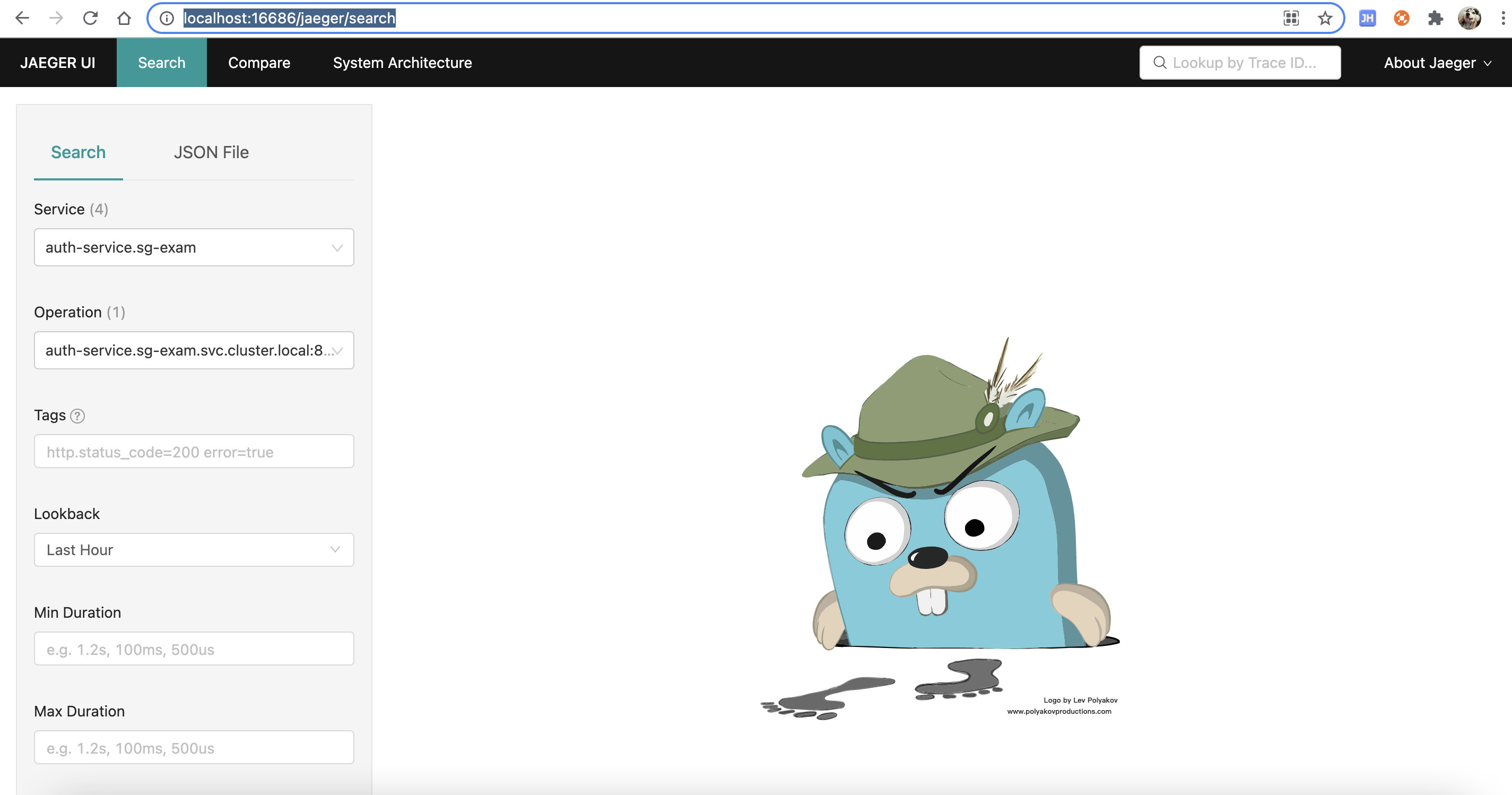
Task: Reload the page with the refresh icon
Action: coord(90,18)
